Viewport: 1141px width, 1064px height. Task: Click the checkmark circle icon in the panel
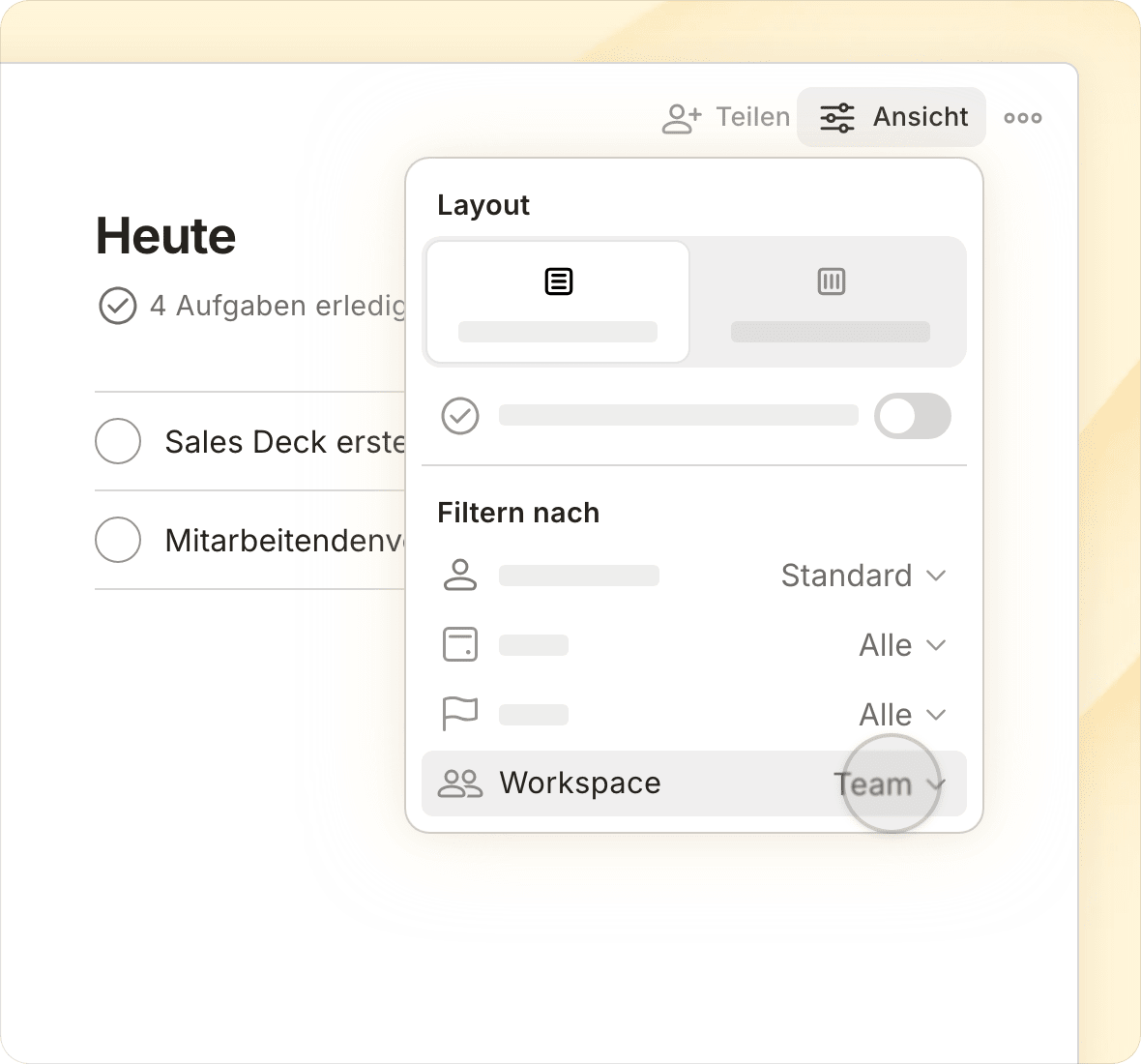pos(460,416)
